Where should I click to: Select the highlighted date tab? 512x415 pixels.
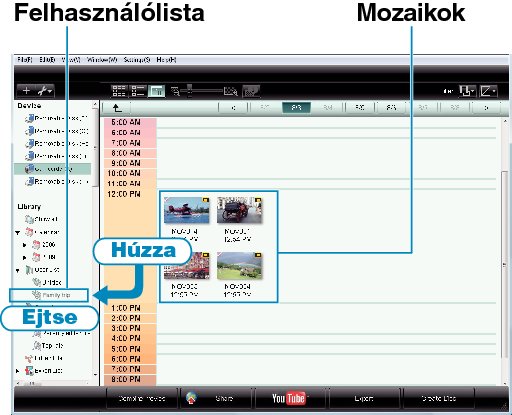pos(296,108)
